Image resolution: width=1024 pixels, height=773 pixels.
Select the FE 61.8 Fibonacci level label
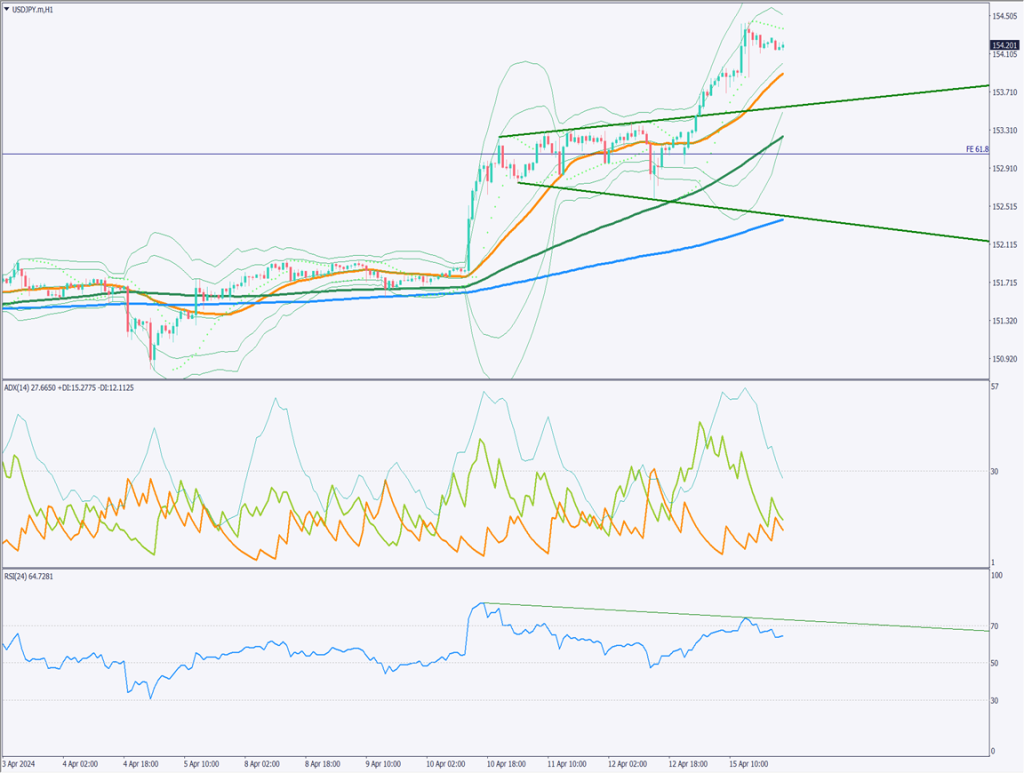tap(976, 149)
